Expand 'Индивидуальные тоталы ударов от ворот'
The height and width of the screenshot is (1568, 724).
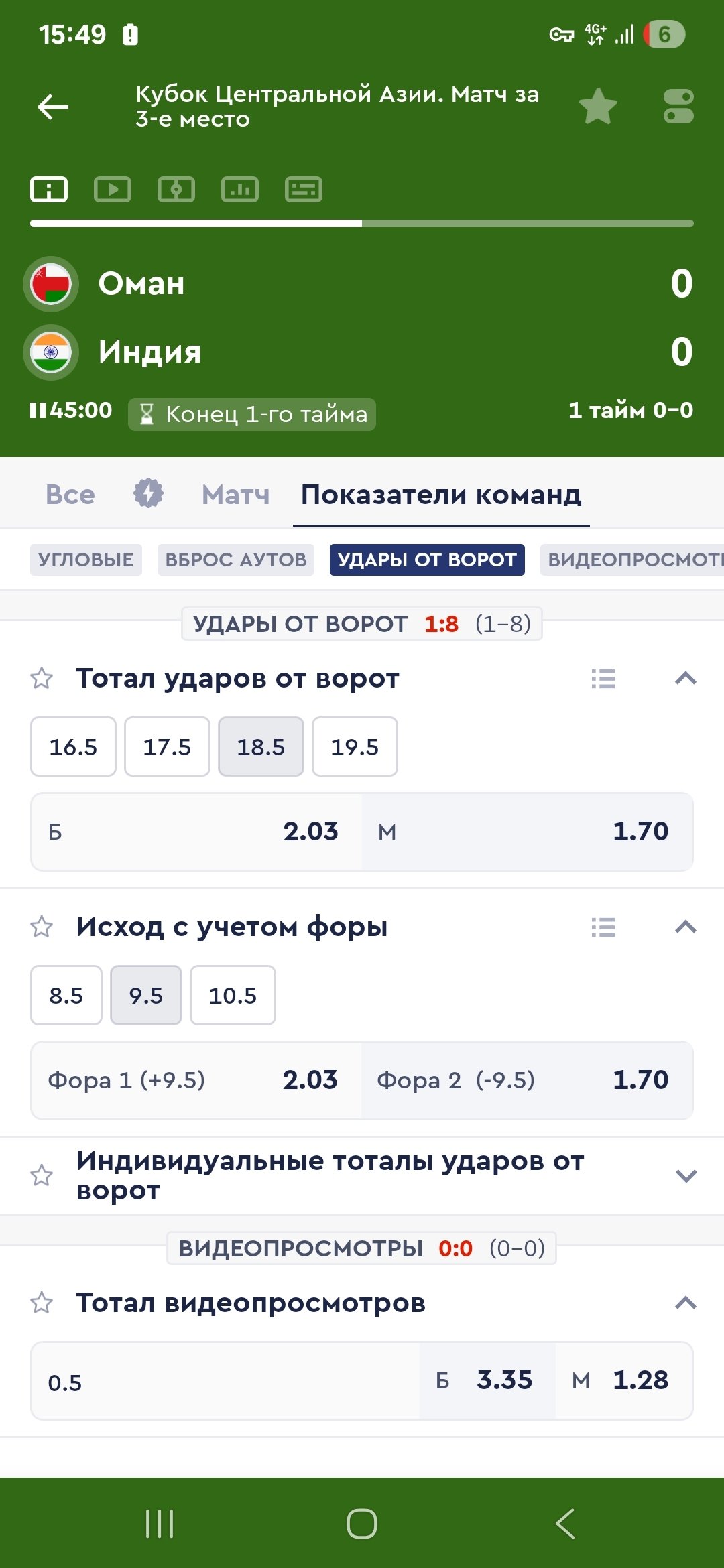click(x=686, y=1176)
